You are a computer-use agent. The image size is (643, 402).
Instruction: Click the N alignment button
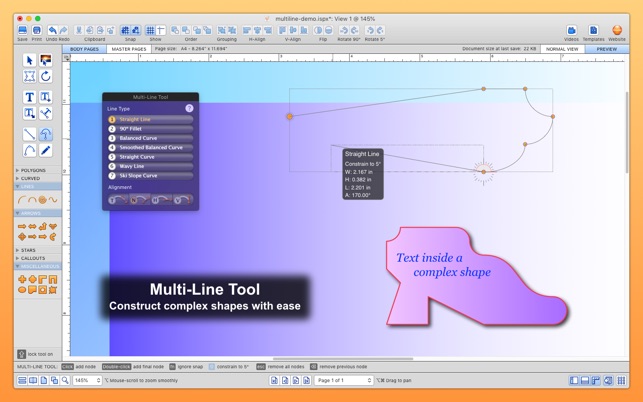click(x=139, y=200)
